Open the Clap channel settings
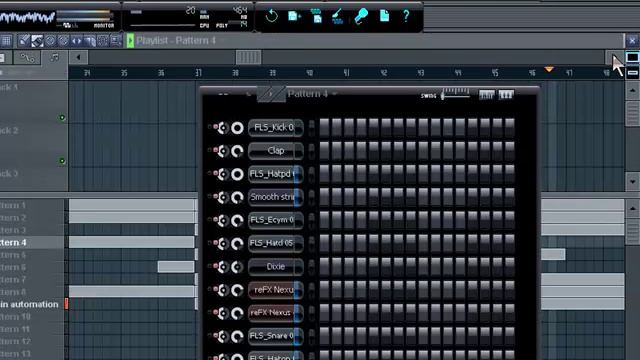The image size is (640, 360). [276, 151]
